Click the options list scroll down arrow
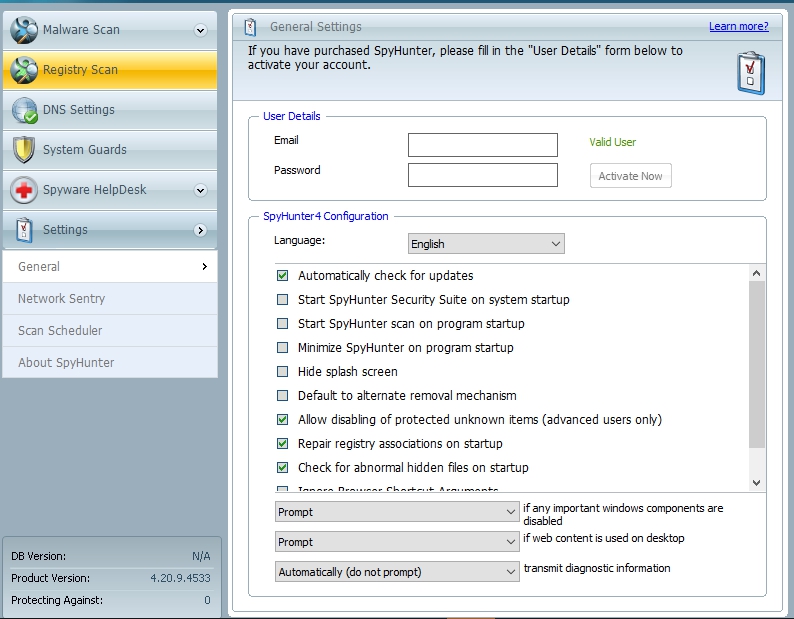This screenshot has height=619, width=794. click(x=757, y=483)
